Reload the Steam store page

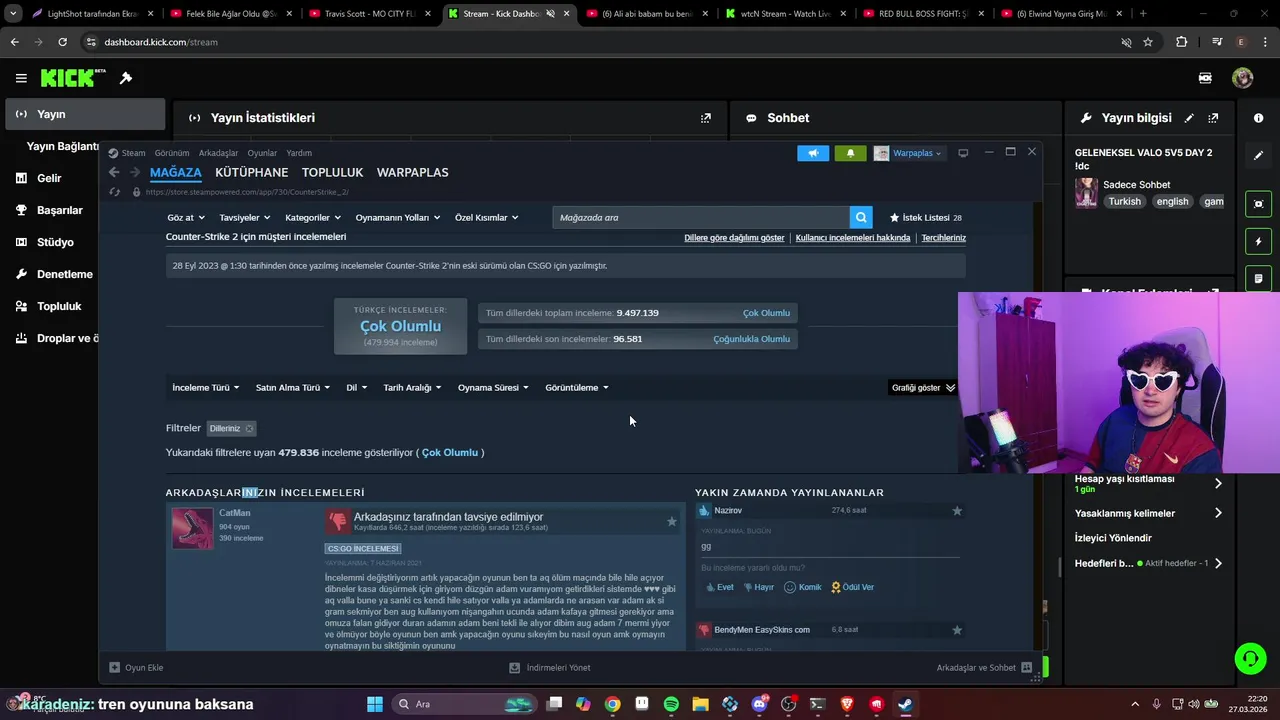point(114,192)
